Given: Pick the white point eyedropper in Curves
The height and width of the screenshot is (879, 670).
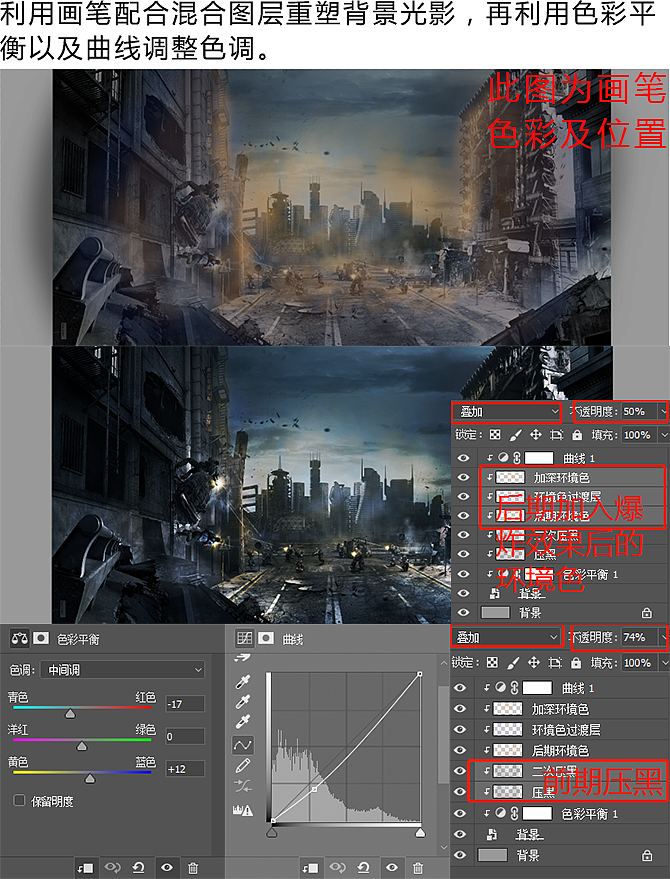Looking at the screenshot, I should click(x=243, y=722).
